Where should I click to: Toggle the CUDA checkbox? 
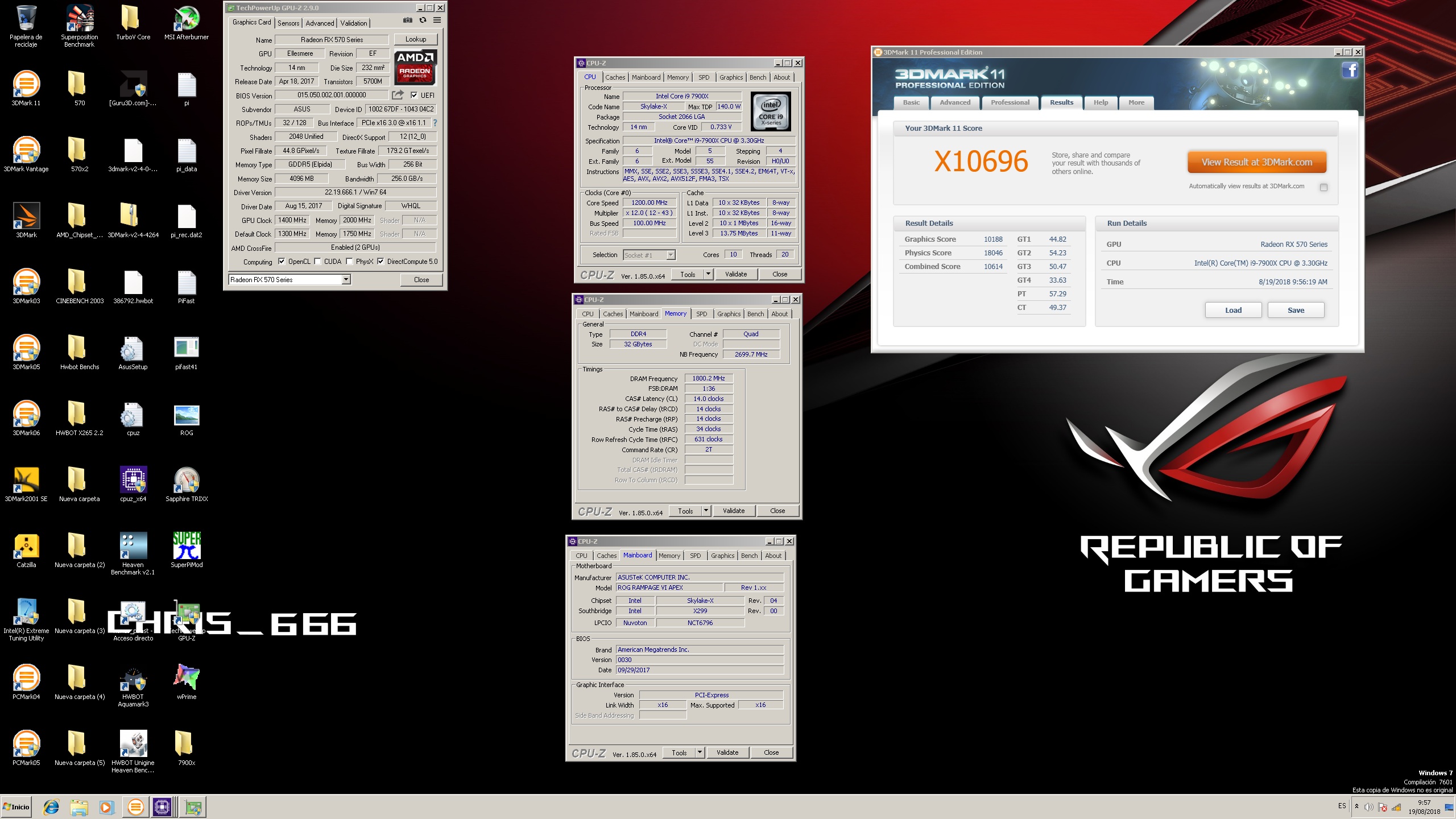(x=317, y=262)
